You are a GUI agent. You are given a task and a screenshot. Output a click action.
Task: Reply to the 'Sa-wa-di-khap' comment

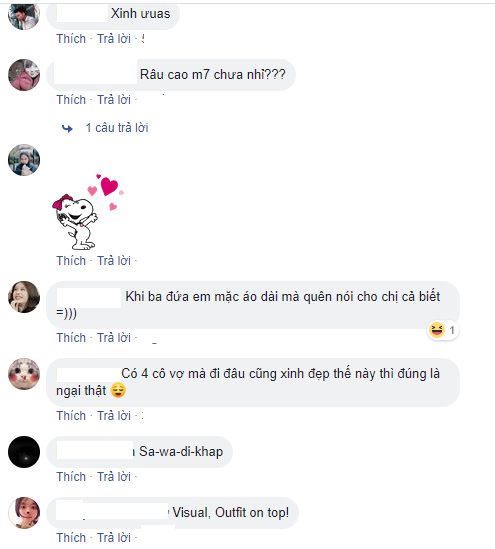pos(114,477)
